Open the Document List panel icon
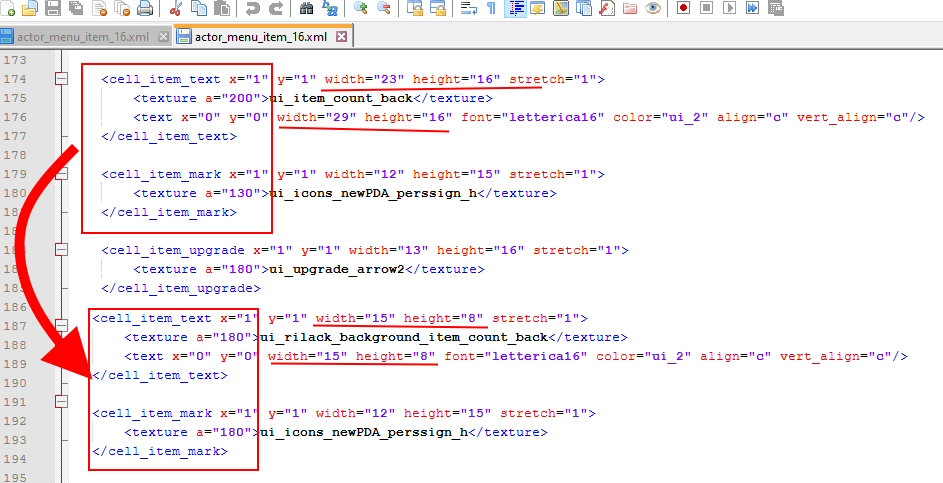This screenshot has width=943, height=483. pyautogui.click(x=583, y=8)
